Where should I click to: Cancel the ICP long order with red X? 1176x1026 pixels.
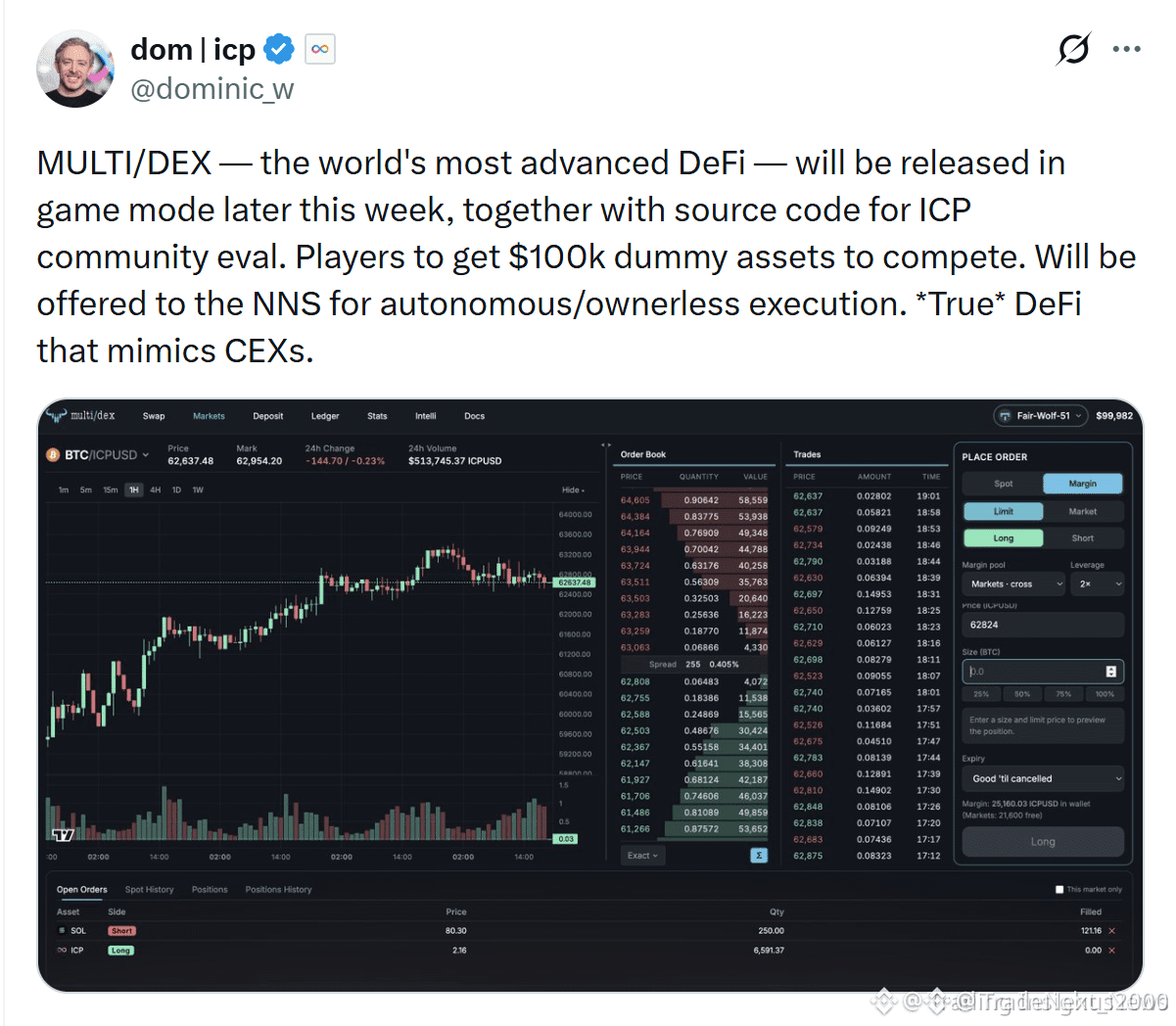coord(1111,951)
